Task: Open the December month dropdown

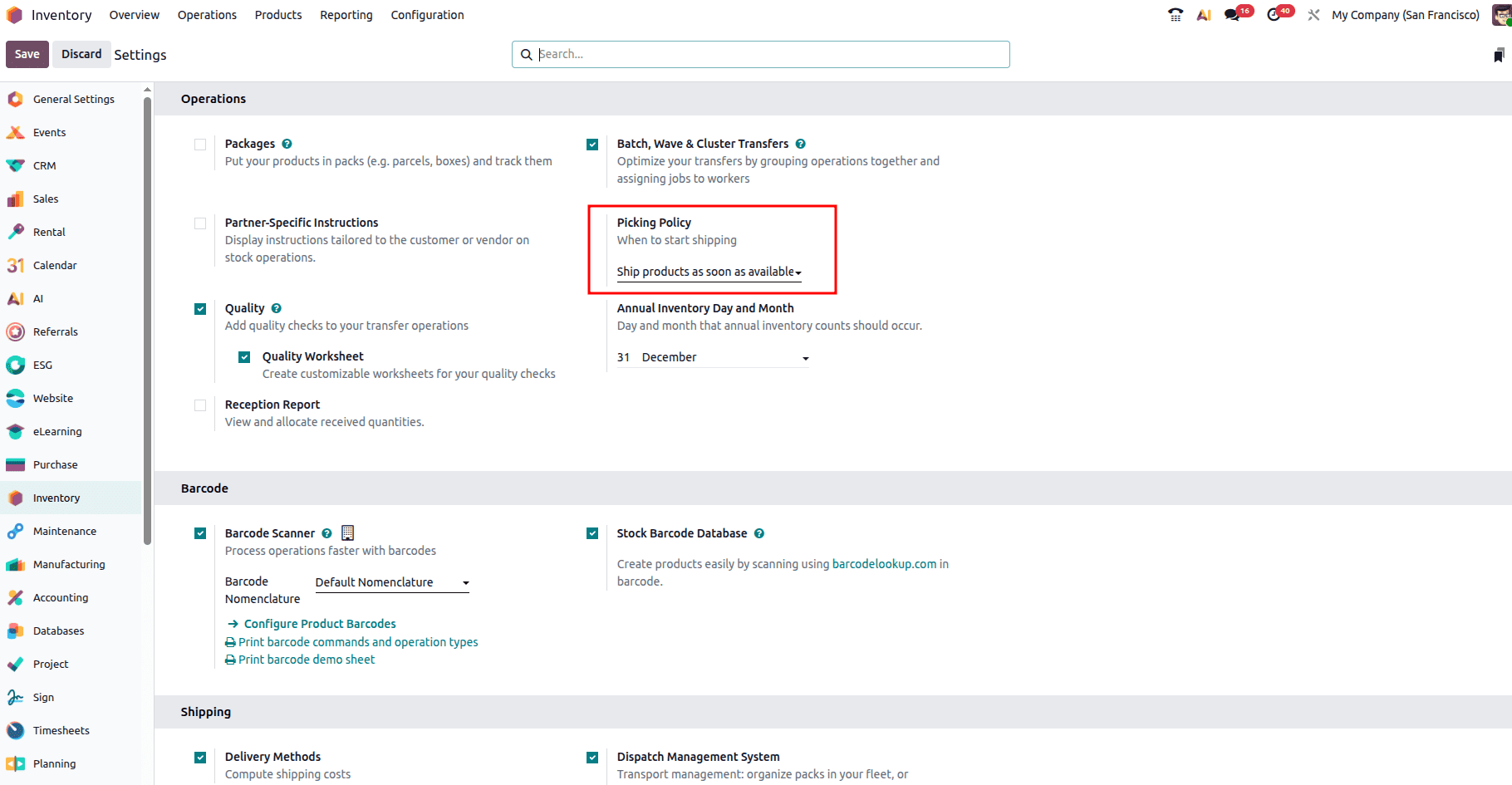Action: pyautogui.click(x=725, y=357)
